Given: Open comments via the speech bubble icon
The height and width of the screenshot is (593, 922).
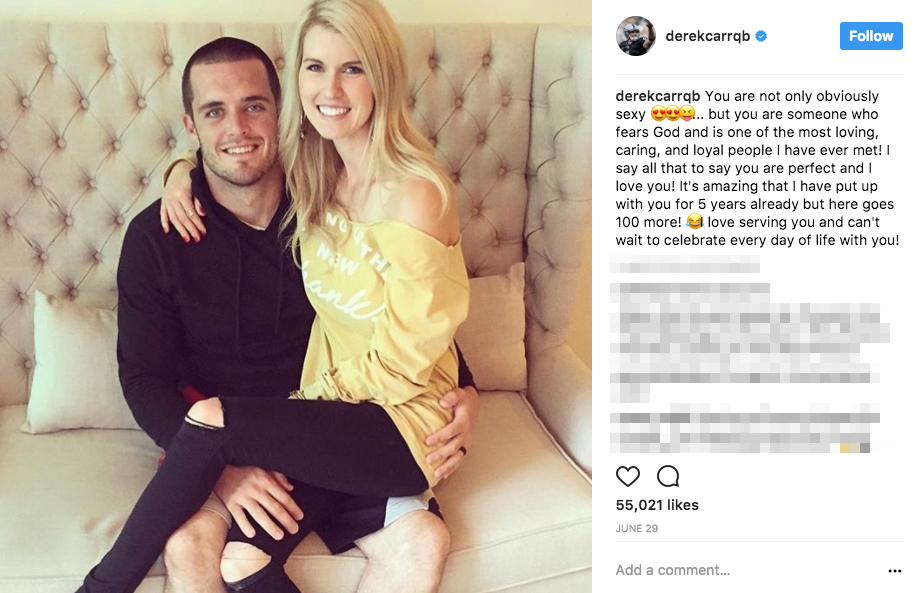Looking at the screenshot, I should tap(668, 476).
